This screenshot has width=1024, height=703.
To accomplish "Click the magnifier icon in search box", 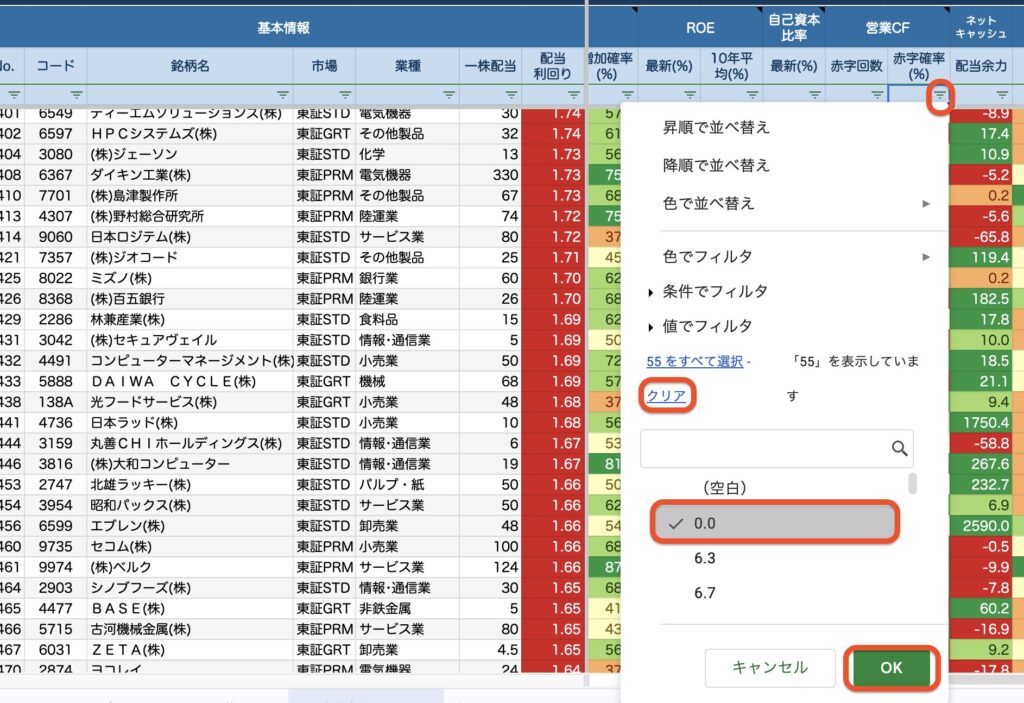I will (x=899, y=448).
